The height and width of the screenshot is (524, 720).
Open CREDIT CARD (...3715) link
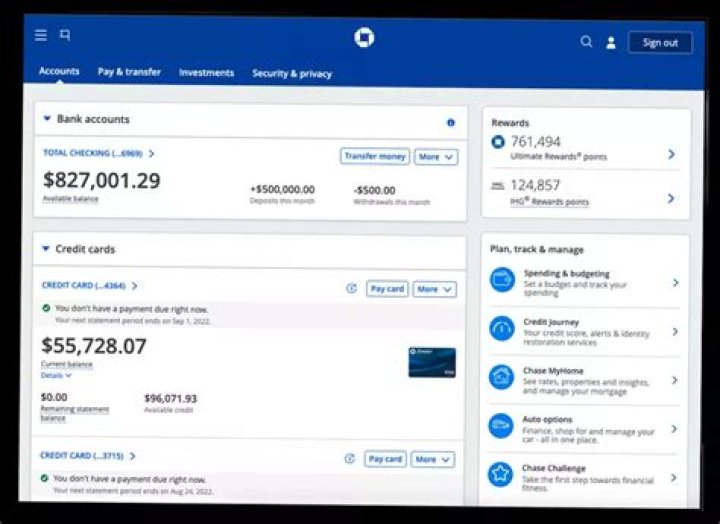click(88, 456)
